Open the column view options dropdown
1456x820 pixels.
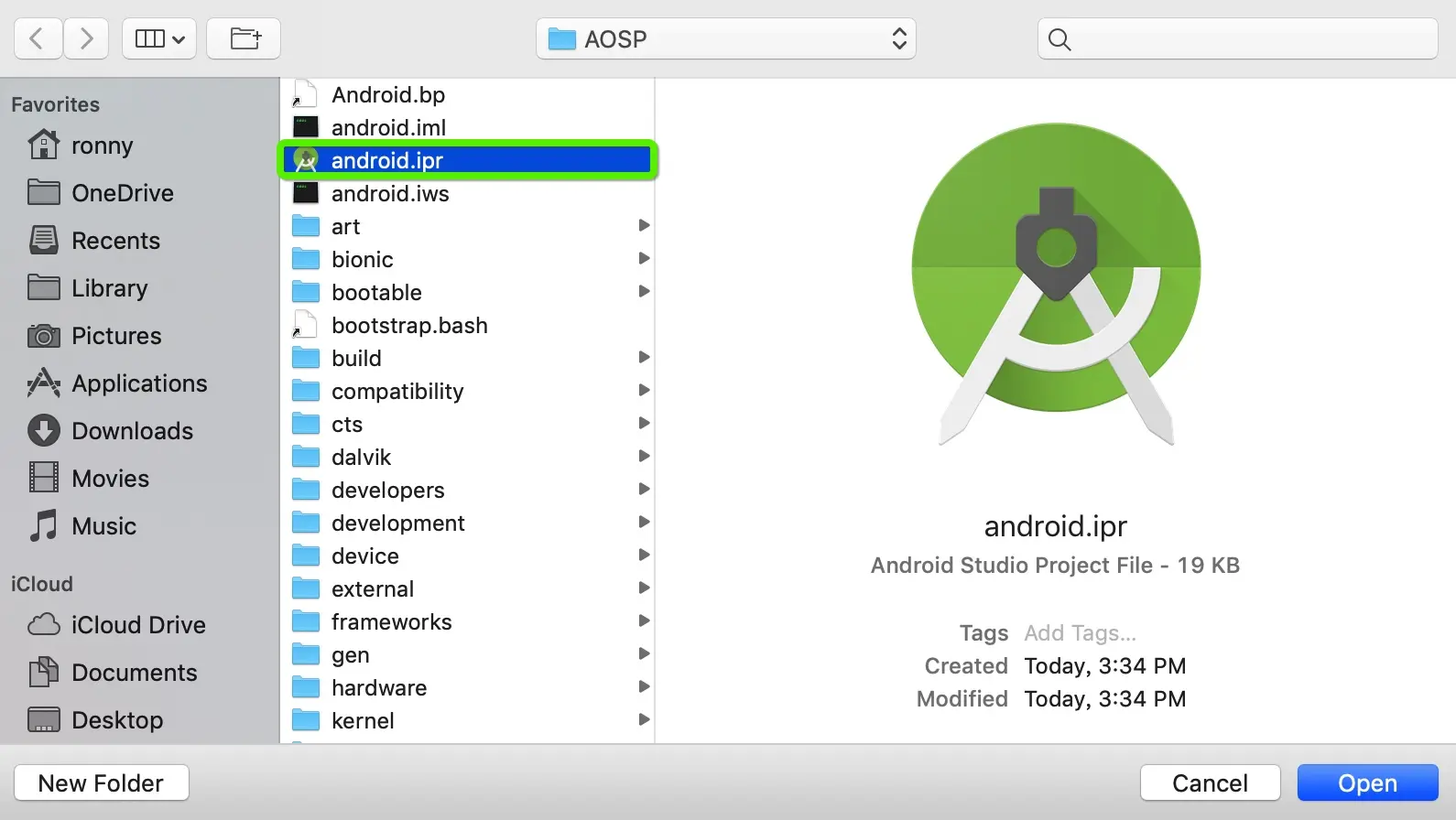[x=159, y=38]
